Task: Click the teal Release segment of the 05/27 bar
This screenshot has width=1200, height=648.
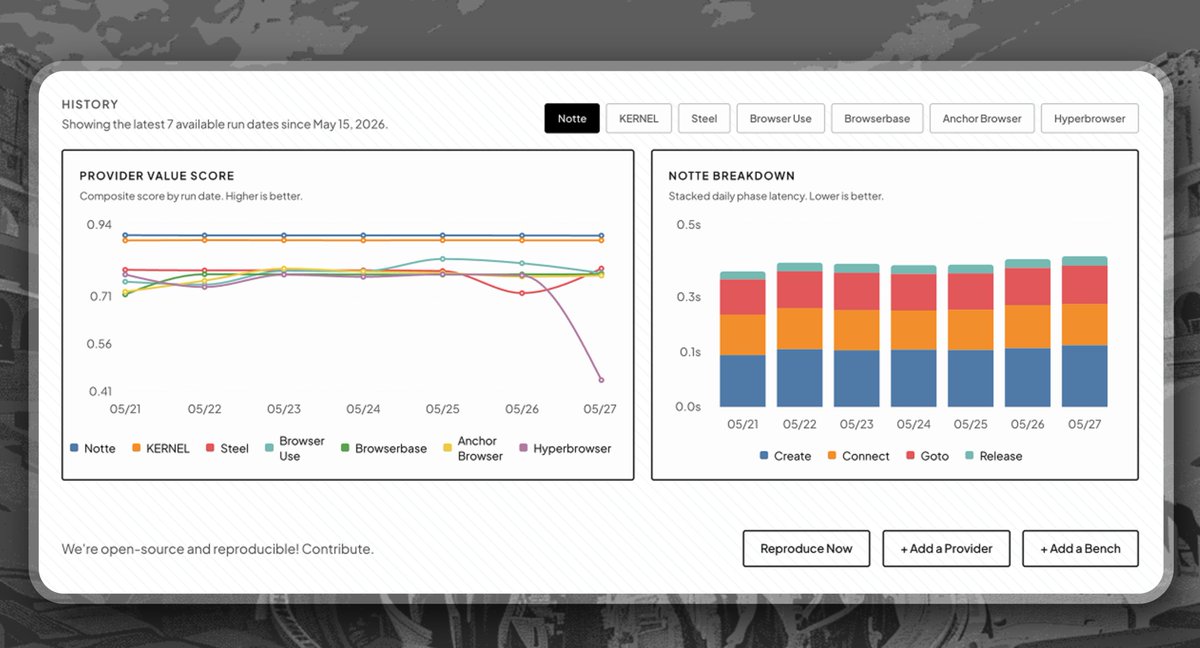Action: (x=1085, y=261)
